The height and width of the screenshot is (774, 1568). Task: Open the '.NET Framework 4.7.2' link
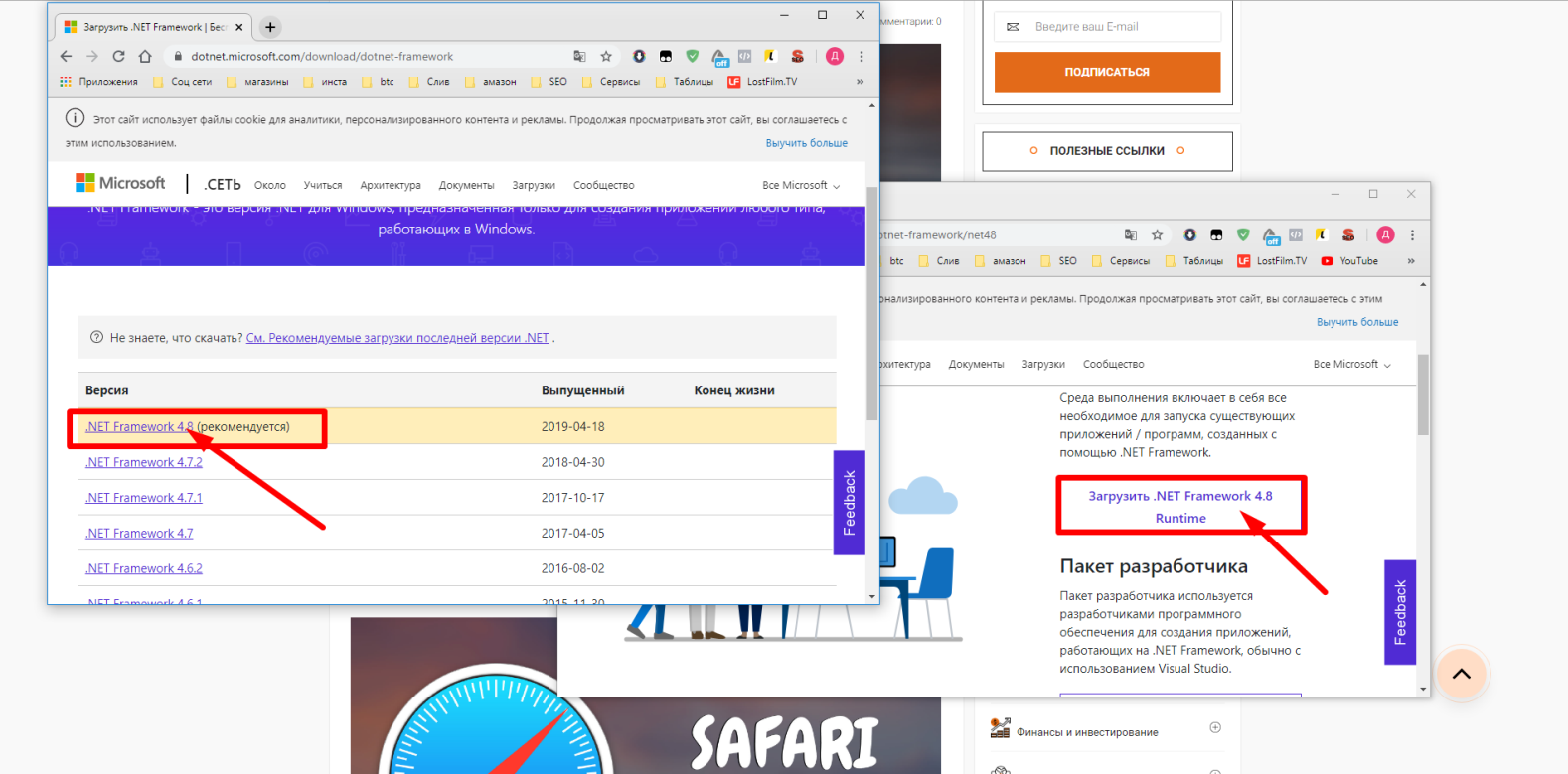click(144, 462)
